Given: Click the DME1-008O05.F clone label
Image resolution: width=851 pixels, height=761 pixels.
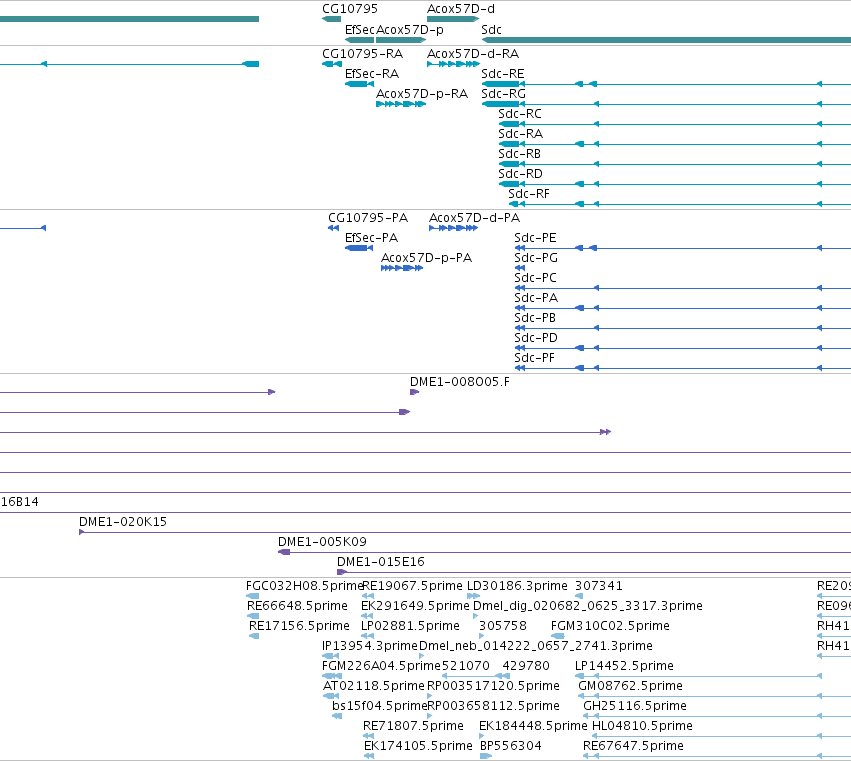Looking at the screenshot, I should coord(460,382).
